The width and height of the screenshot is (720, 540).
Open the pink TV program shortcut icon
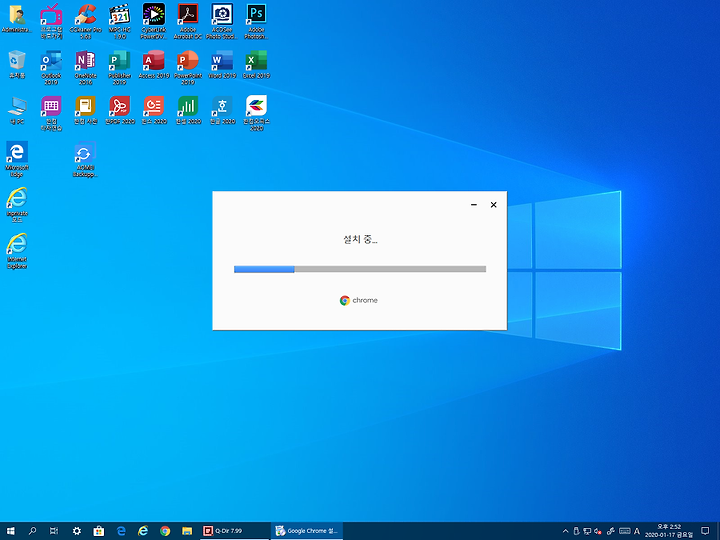51,21
